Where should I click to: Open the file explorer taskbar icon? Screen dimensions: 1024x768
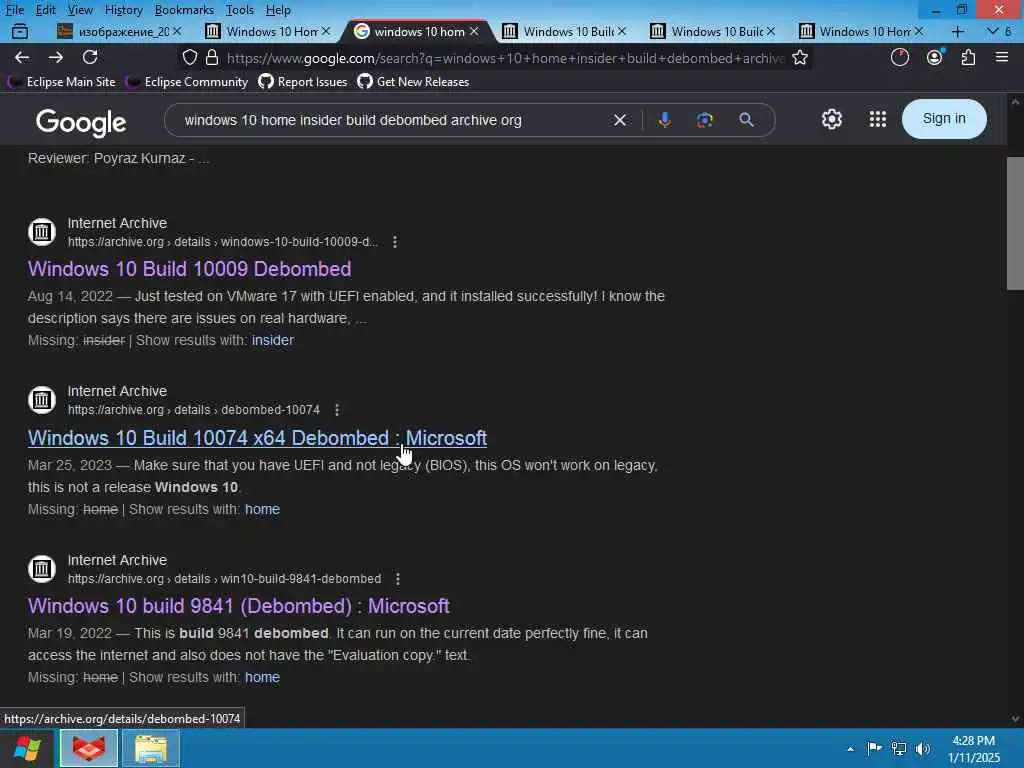(151, 748)
